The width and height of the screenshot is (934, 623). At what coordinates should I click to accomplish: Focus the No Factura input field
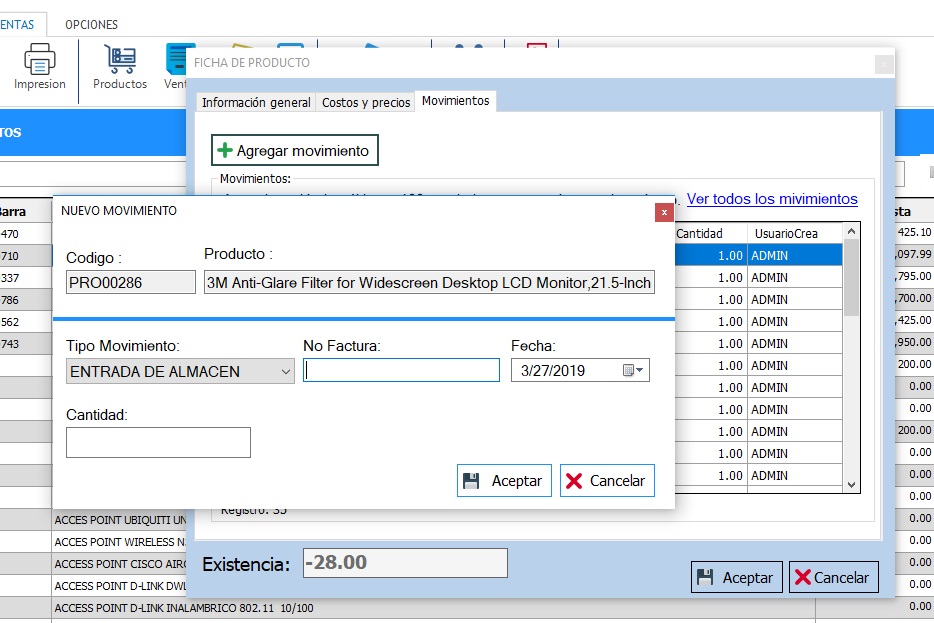(401, 371)
